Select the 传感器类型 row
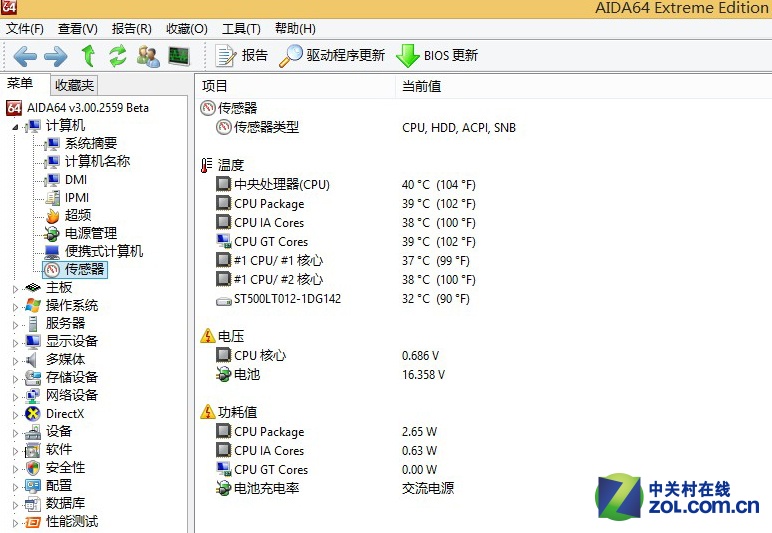The image size is (772, 533). pos(365,127)
